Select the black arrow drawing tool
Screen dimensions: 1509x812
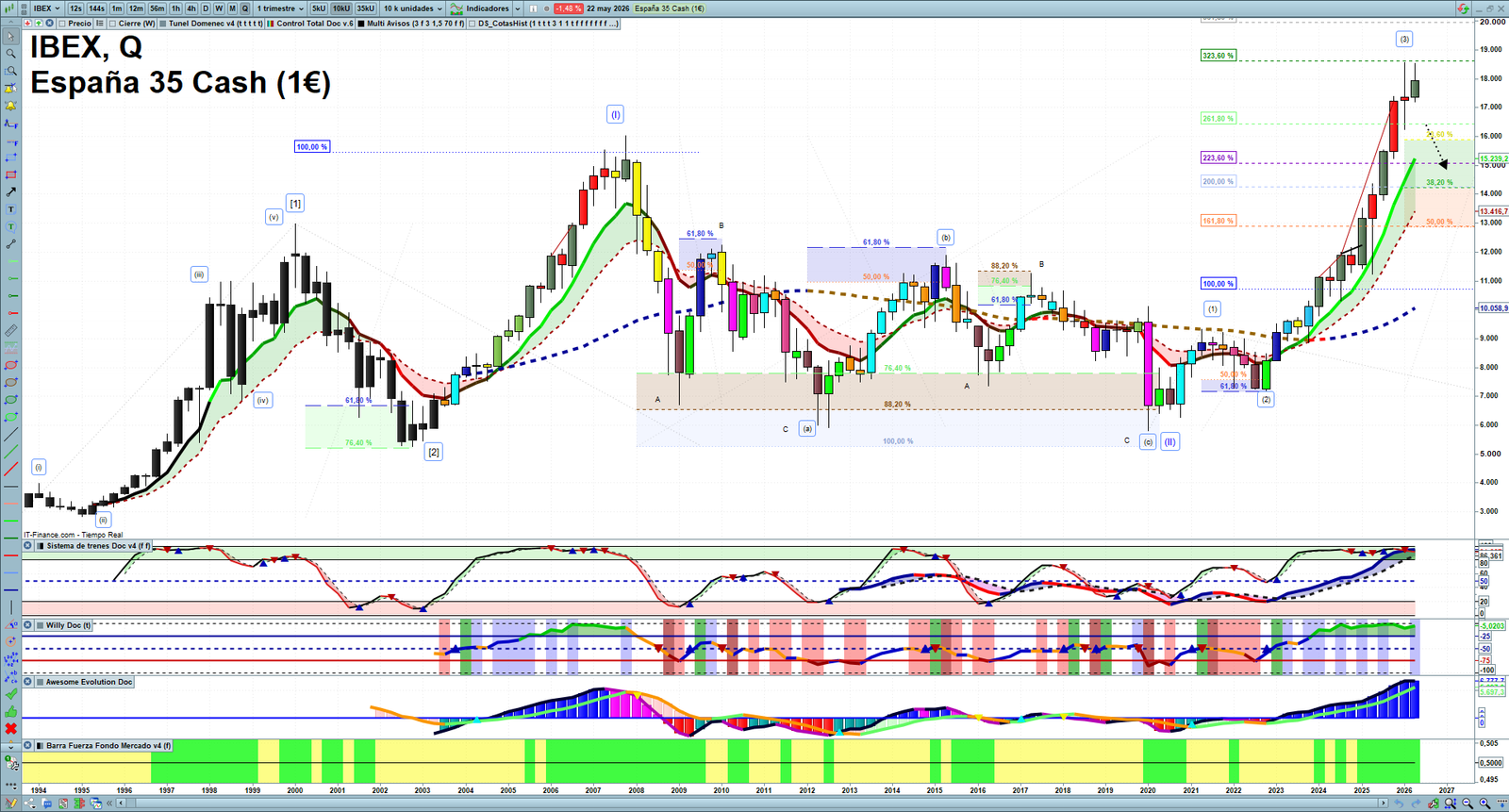11,191
